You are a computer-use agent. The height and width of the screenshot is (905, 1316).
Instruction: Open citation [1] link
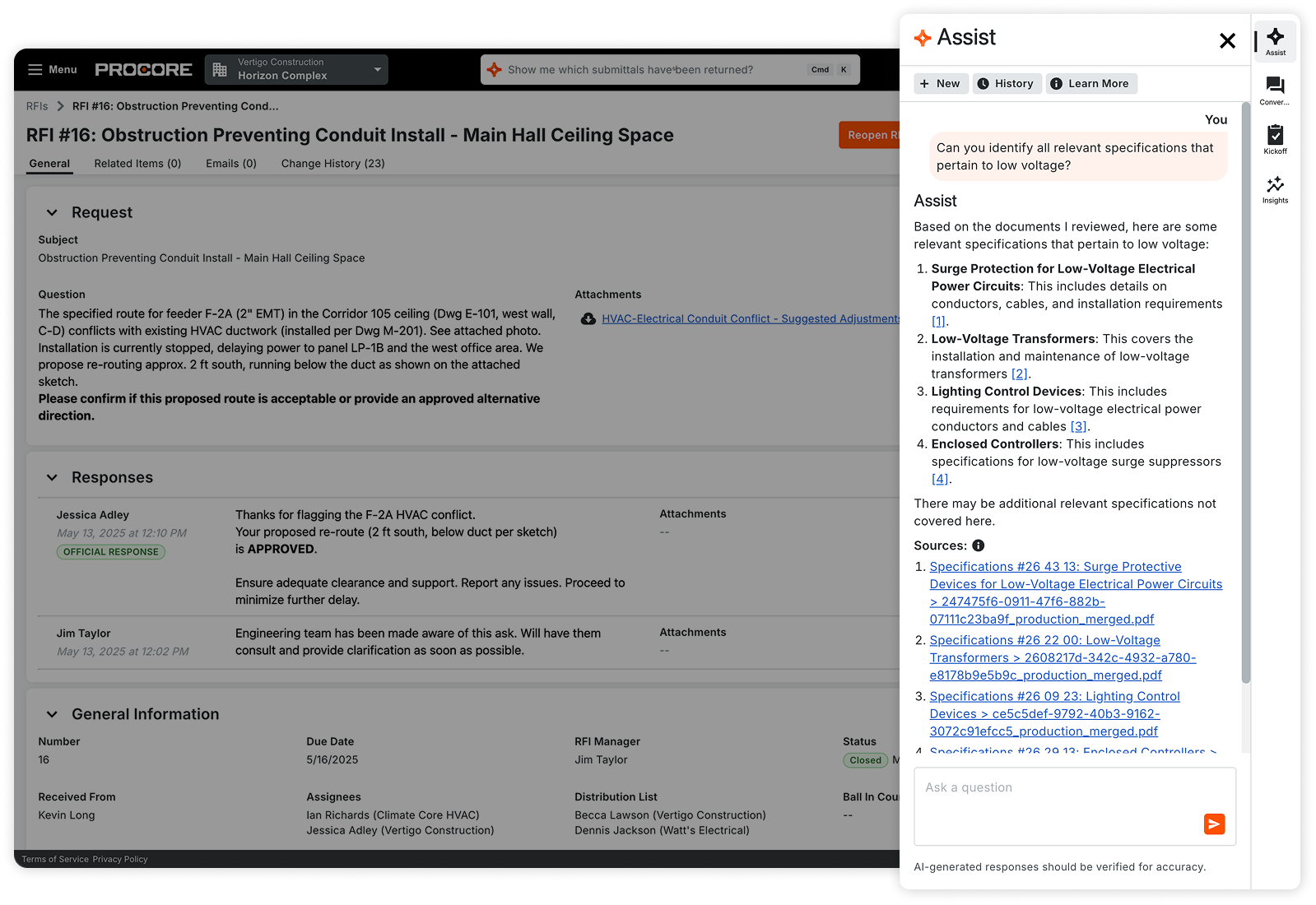938,322
